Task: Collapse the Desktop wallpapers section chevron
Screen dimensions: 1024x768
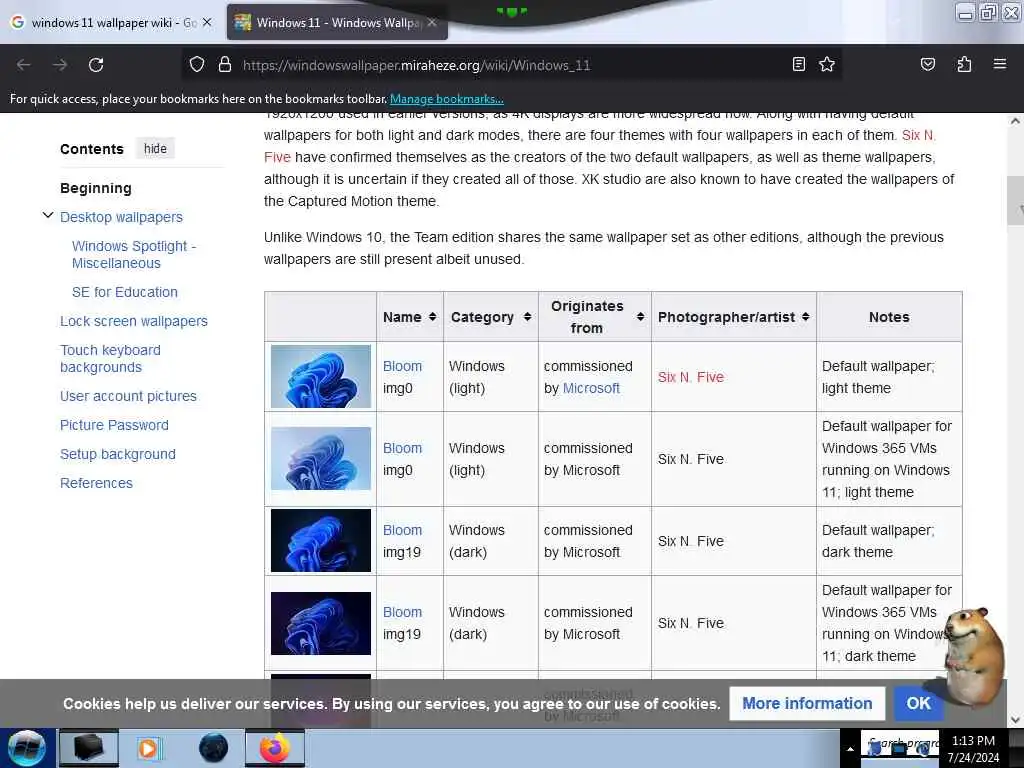Action: pyautogui.click(x=48, y=216)
